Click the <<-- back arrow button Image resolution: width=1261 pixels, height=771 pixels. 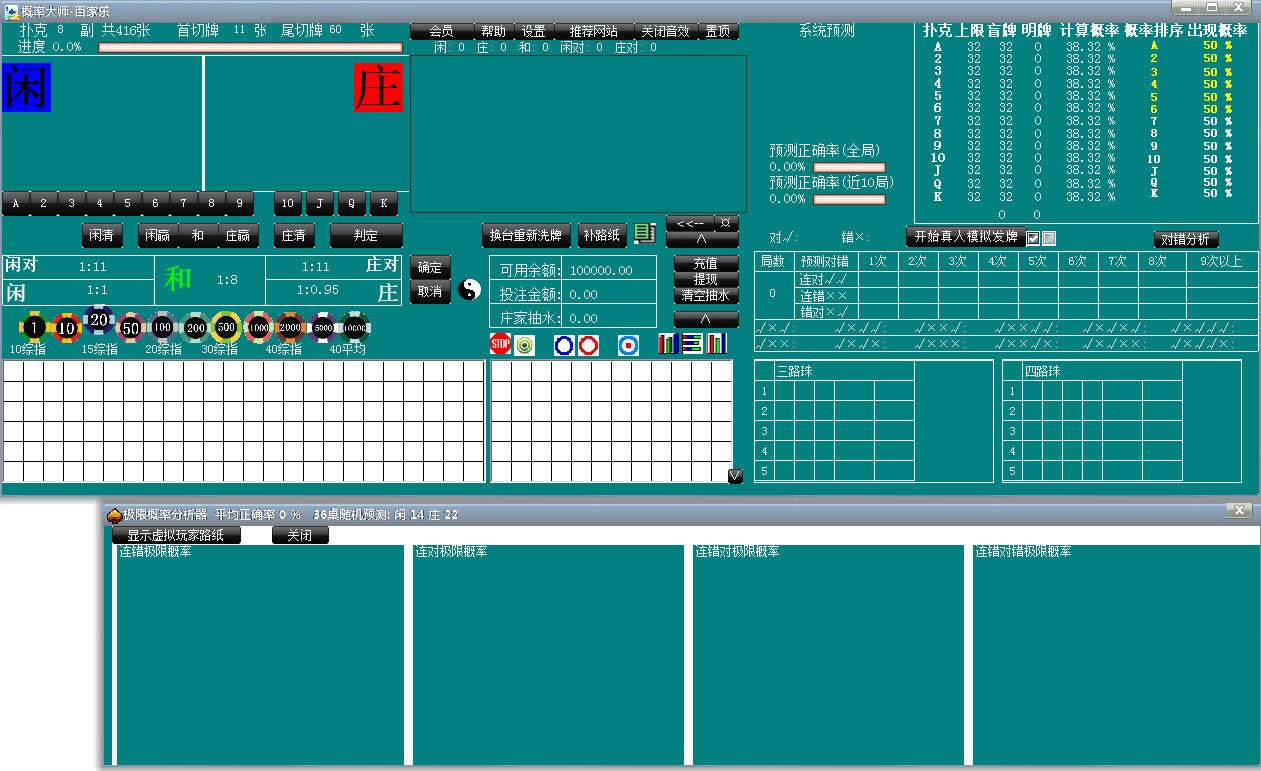690,223
